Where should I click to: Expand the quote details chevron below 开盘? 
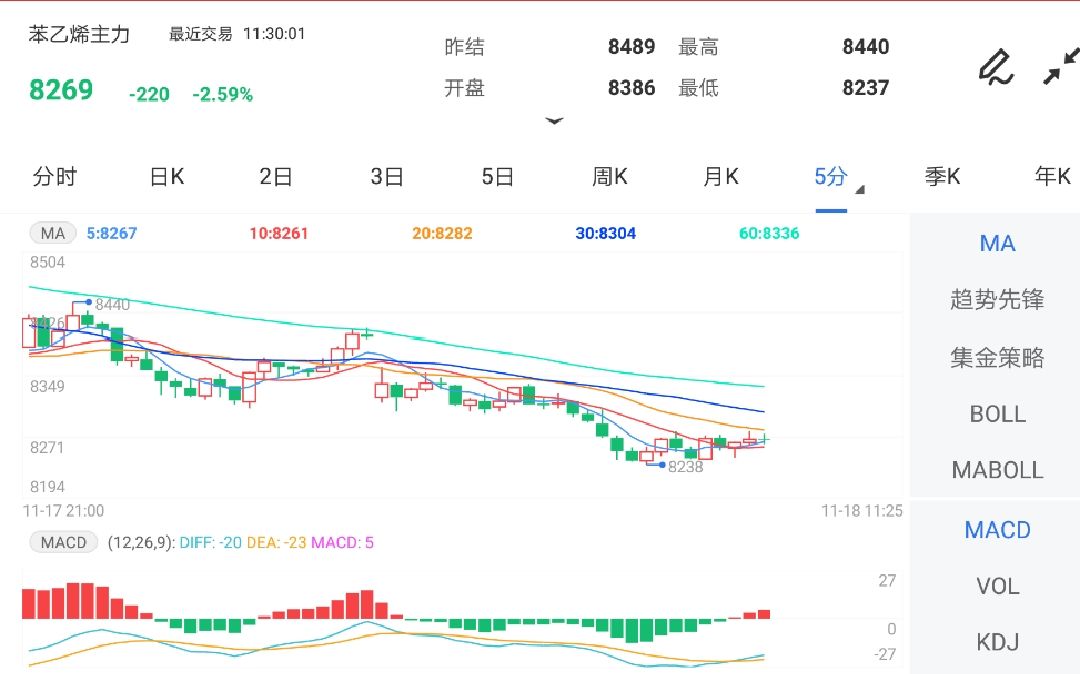pos(554,121)
